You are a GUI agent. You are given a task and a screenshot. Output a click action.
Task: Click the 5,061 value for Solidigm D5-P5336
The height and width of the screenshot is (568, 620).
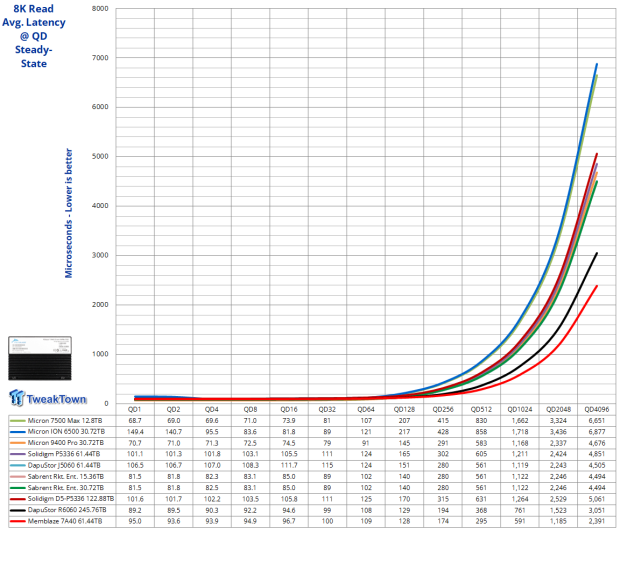(597, 499)
